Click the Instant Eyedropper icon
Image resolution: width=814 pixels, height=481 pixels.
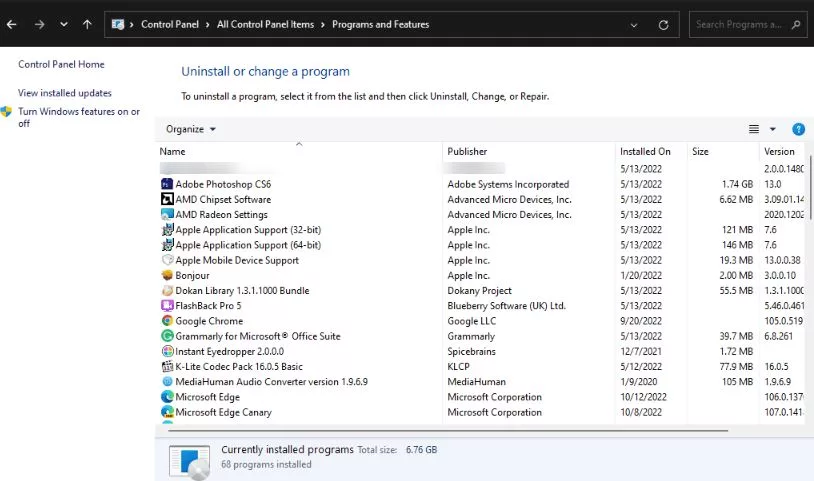pyautogui.click(x=167, y=351)
